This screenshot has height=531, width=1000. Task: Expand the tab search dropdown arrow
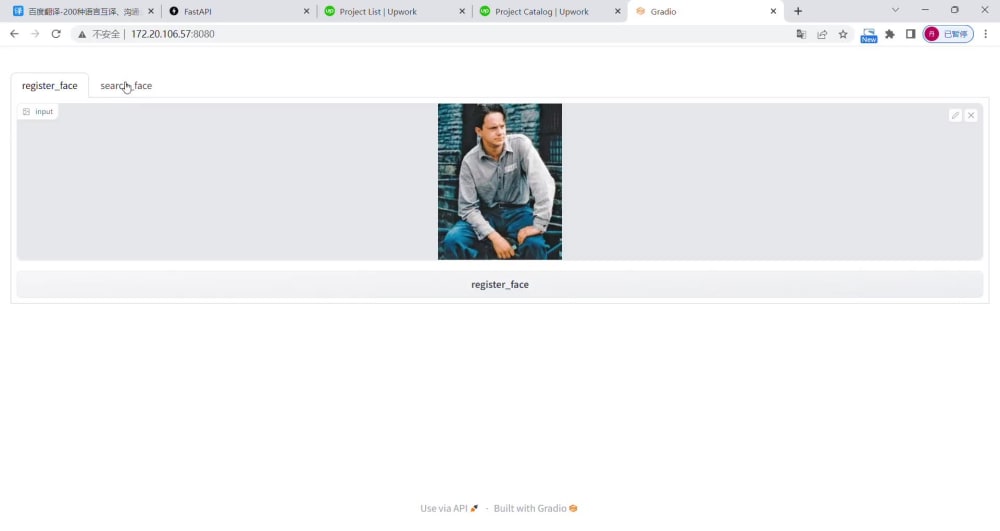[x=895, y=10]
